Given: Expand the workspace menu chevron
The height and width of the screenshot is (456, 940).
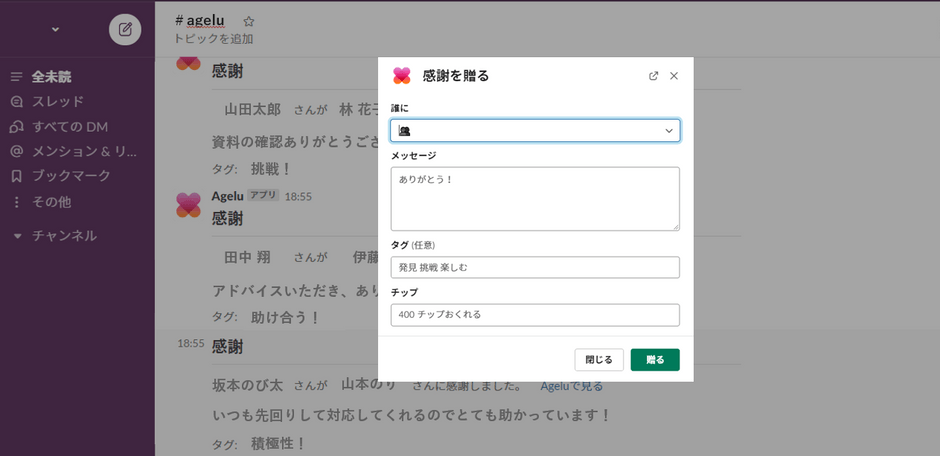Looking at the screenshot, I should 55,29.
